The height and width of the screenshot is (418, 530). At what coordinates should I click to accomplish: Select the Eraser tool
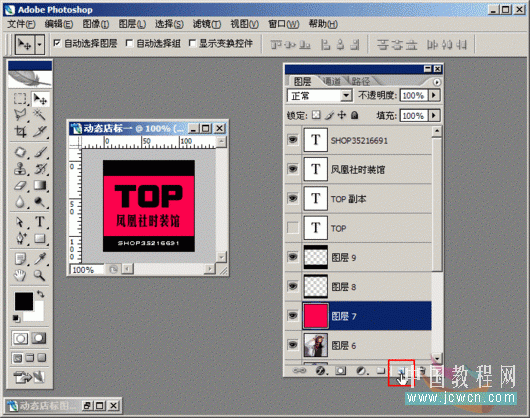[20, 185]
